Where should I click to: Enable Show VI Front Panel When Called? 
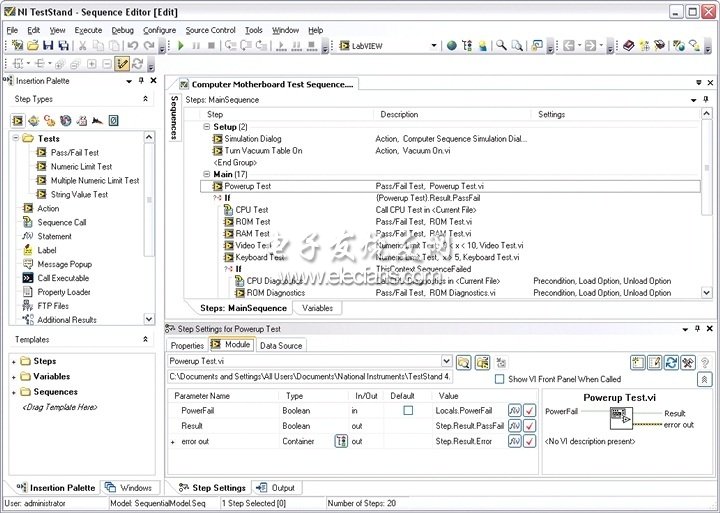[x=500, y=379]
